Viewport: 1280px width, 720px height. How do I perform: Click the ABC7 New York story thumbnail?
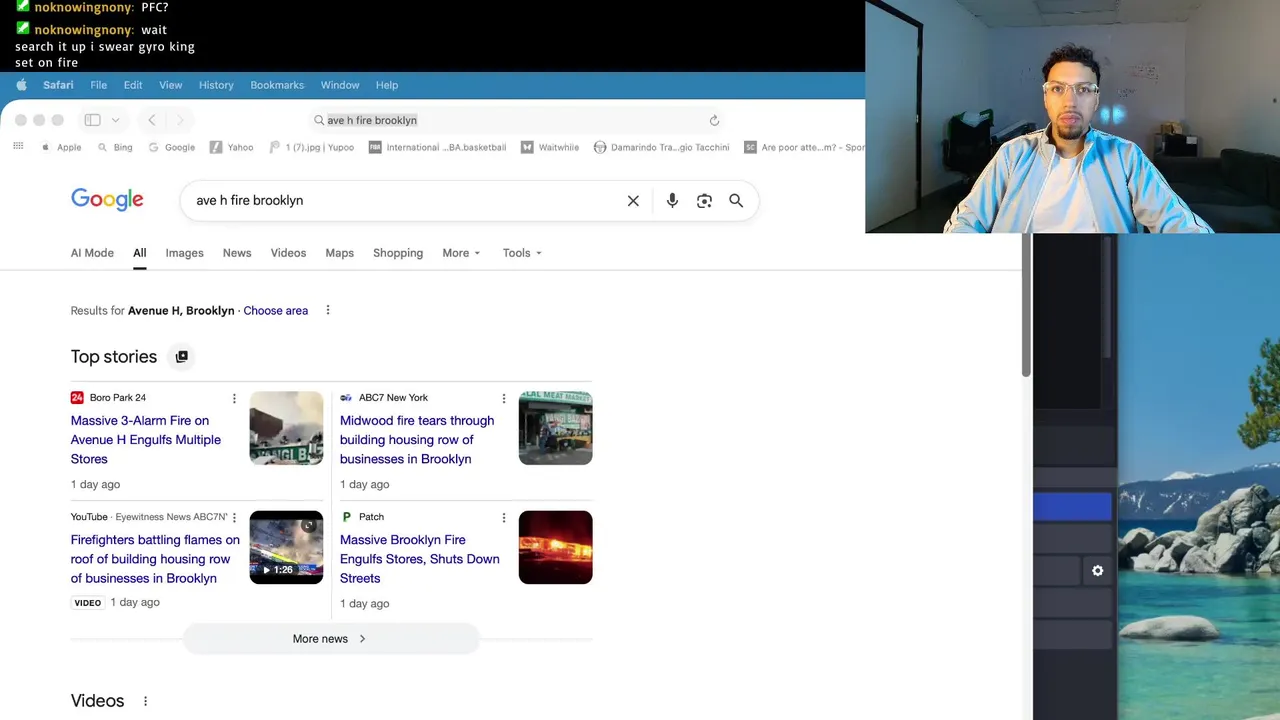click(x=555, y=428)
